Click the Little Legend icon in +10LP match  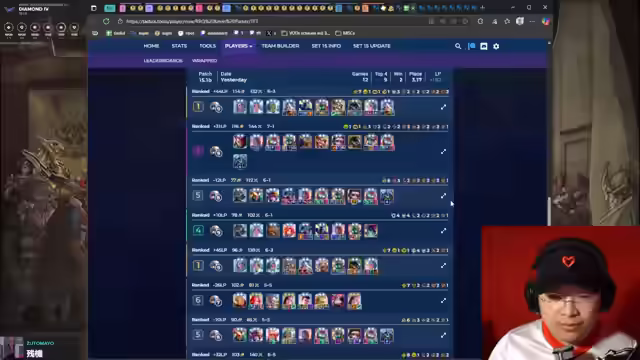coord(216,231)
